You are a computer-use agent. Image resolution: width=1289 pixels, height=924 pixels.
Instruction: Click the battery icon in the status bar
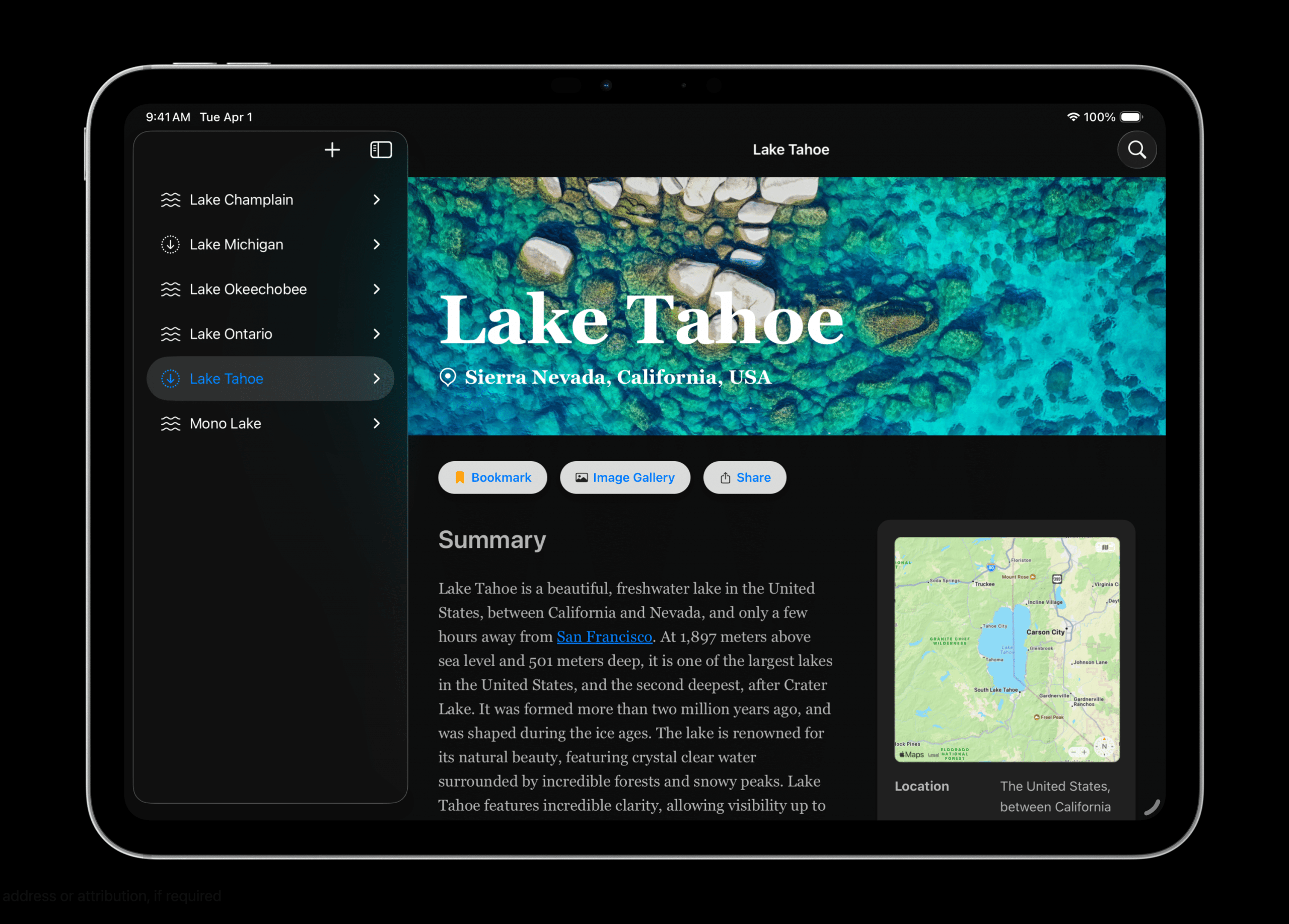(x=1131, y=117)
